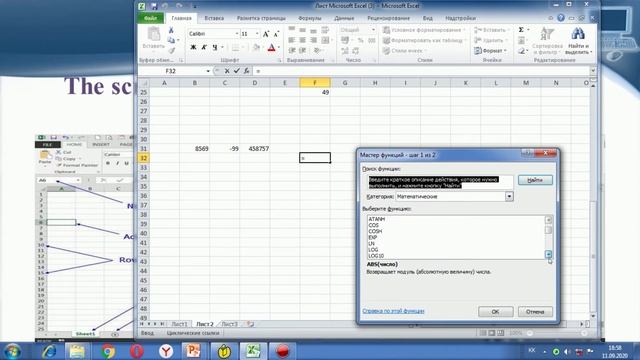Click the fill color bucket icon
The width and height of the screenshot is (640, 360).
[x=256, y=48]
